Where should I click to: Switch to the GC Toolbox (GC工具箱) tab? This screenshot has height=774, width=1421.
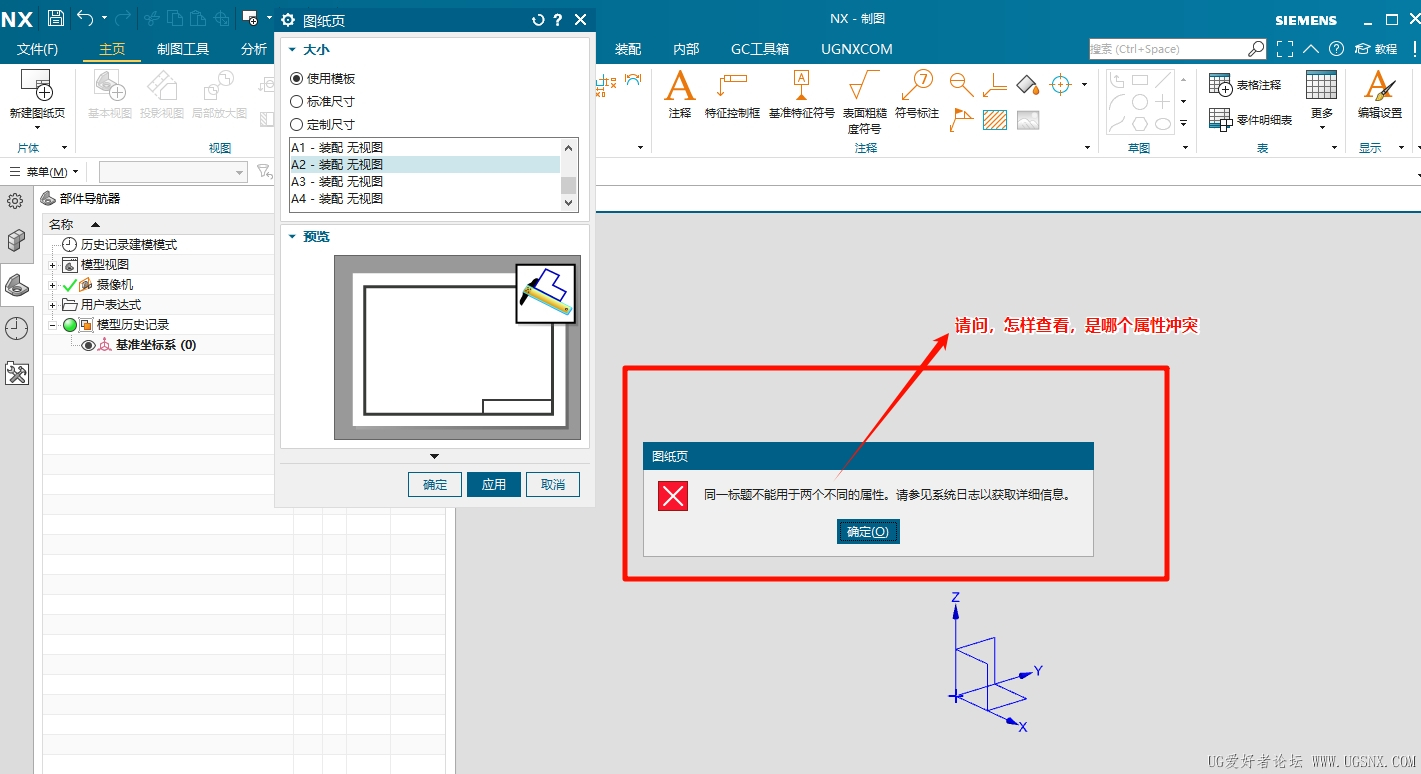click(760, 49)
